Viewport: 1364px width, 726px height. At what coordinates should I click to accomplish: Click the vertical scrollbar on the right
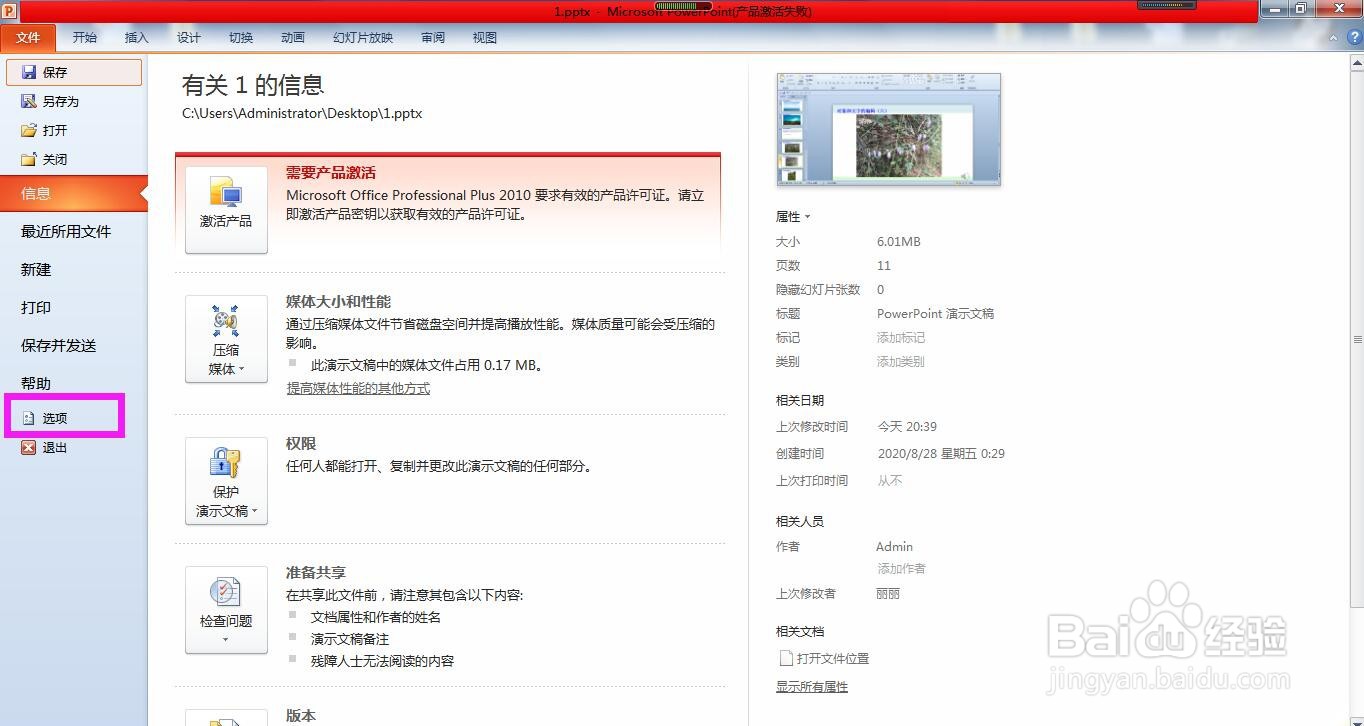tap(1357, 340)
